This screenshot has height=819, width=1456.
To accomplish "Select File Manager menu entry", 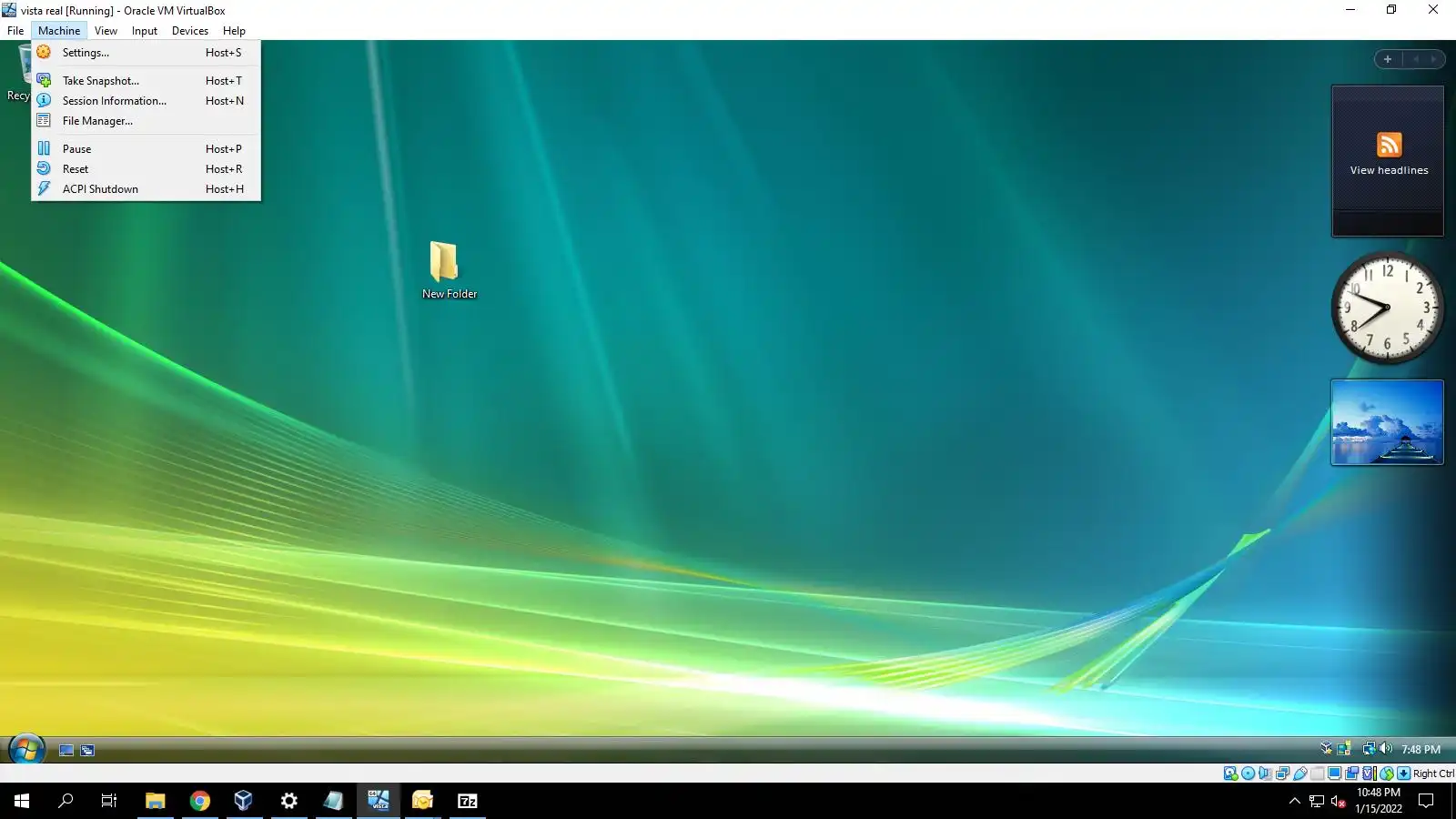I will click(146, 121).
